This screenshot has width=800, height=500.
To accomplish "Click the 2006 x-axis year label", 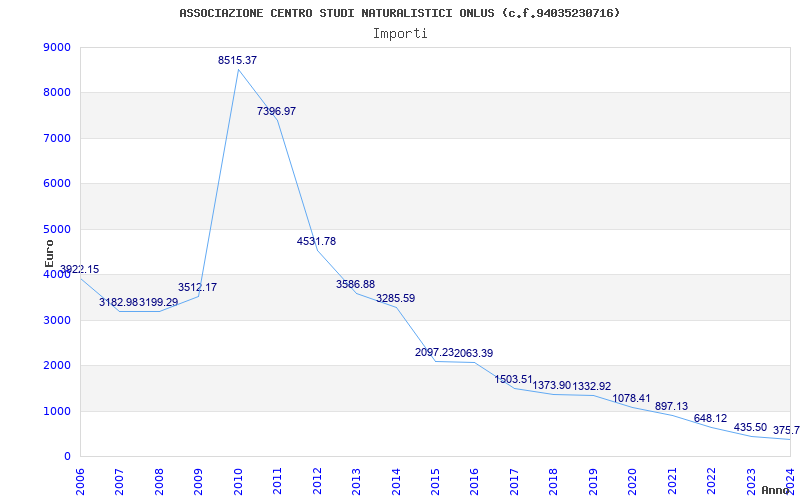I will 80,480.
